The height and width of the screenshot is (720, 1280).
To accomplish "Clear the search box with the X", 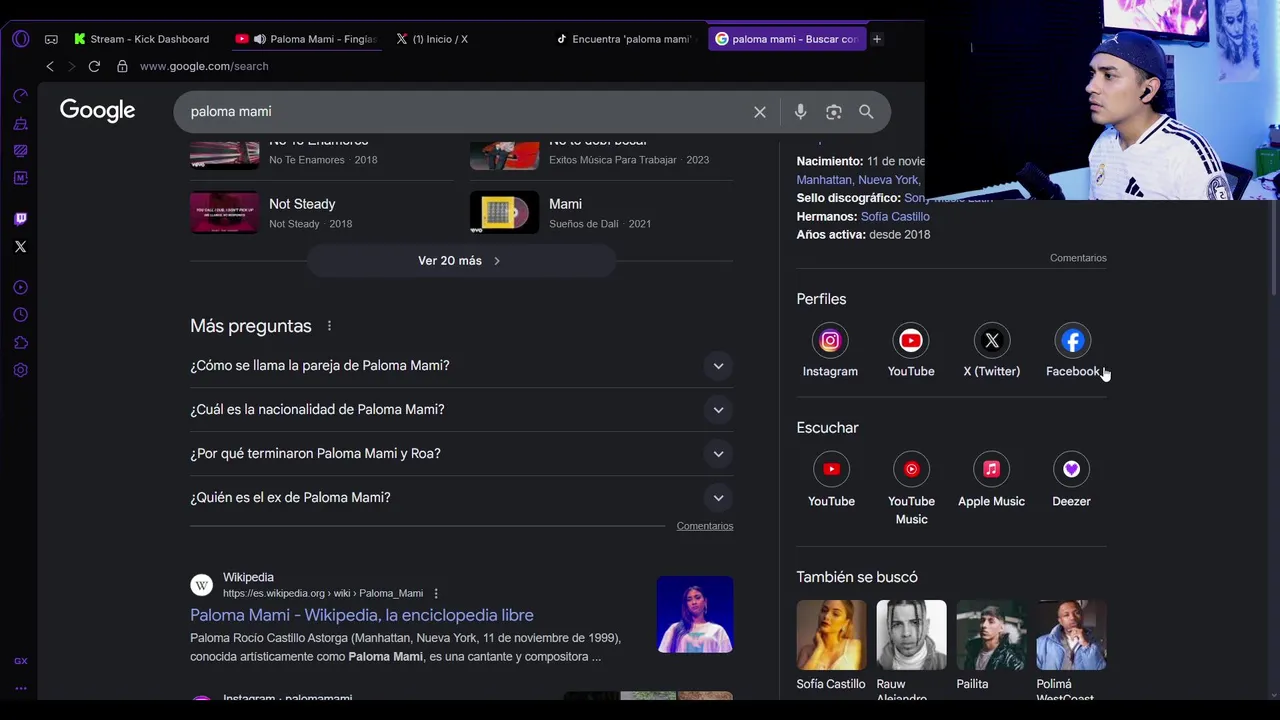I will click(x=760, y=112).
